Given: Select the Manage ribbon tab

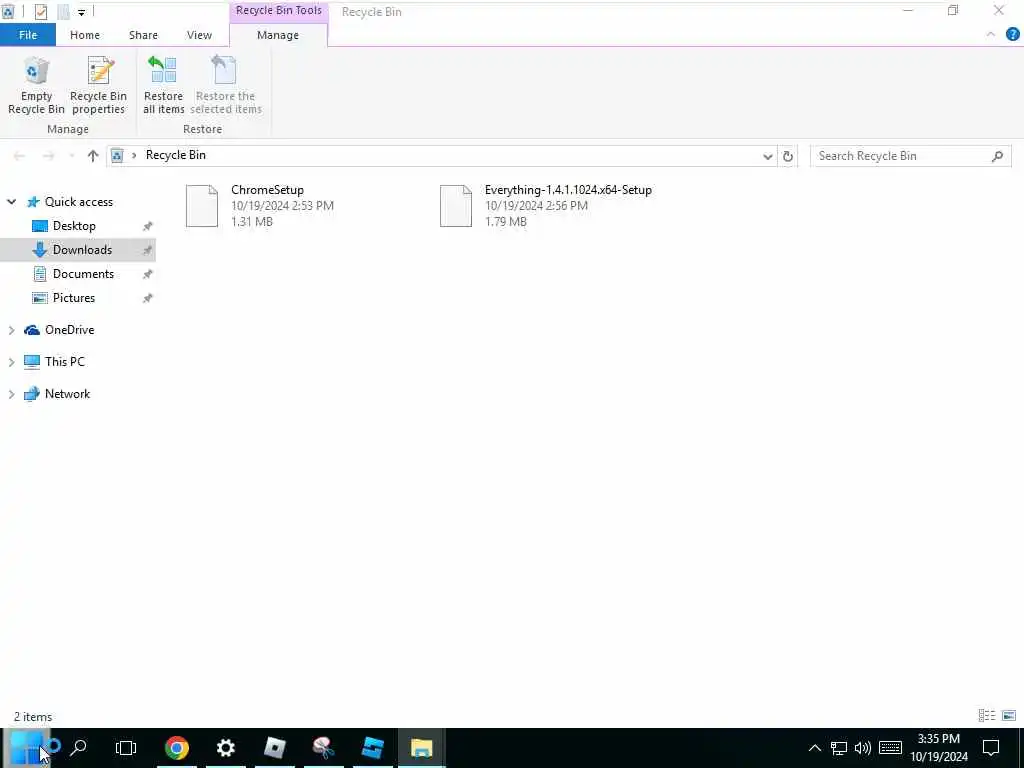Looking at the screenshot, I should tap(278, 35).
